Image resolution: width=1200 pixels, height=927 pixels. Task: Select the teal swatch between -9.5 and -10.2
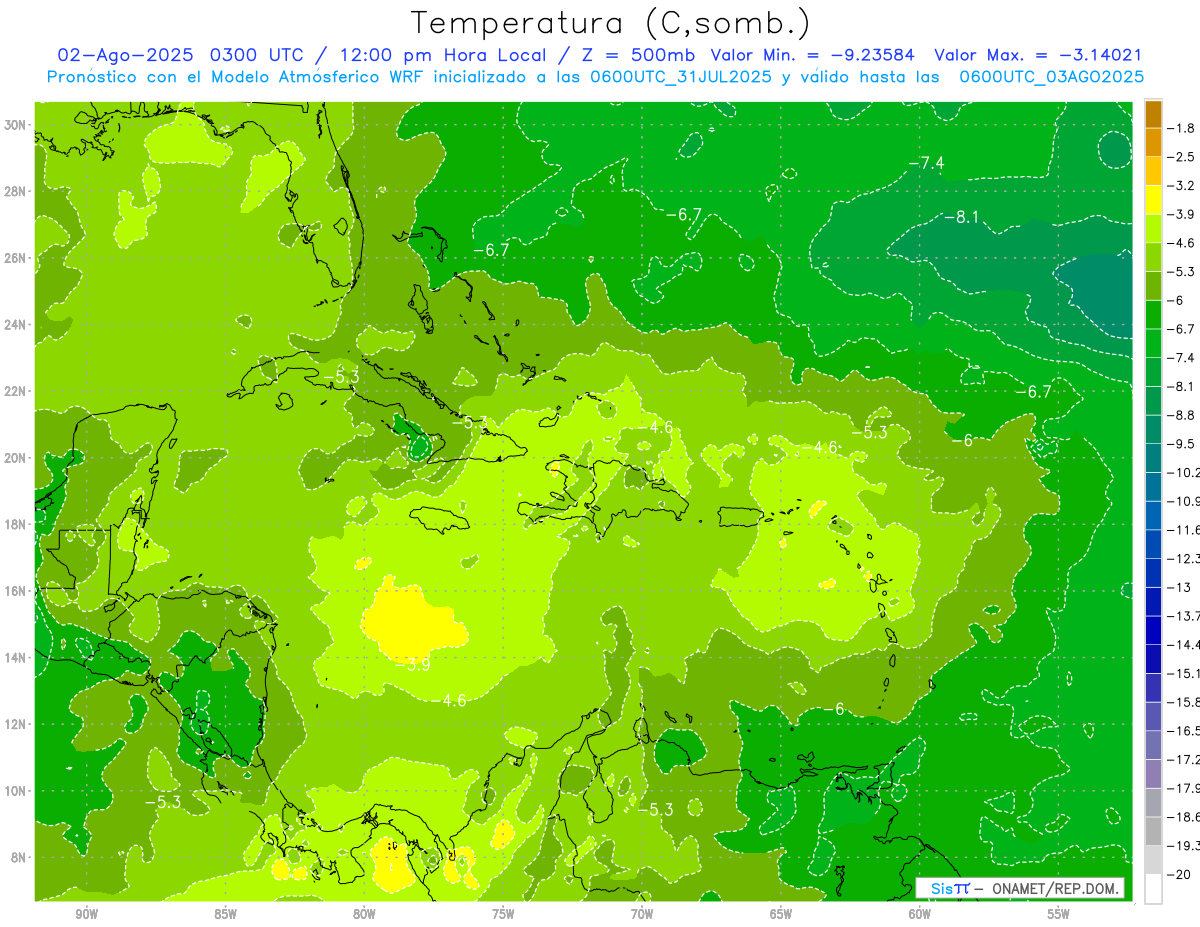(x=1153, y=458)
